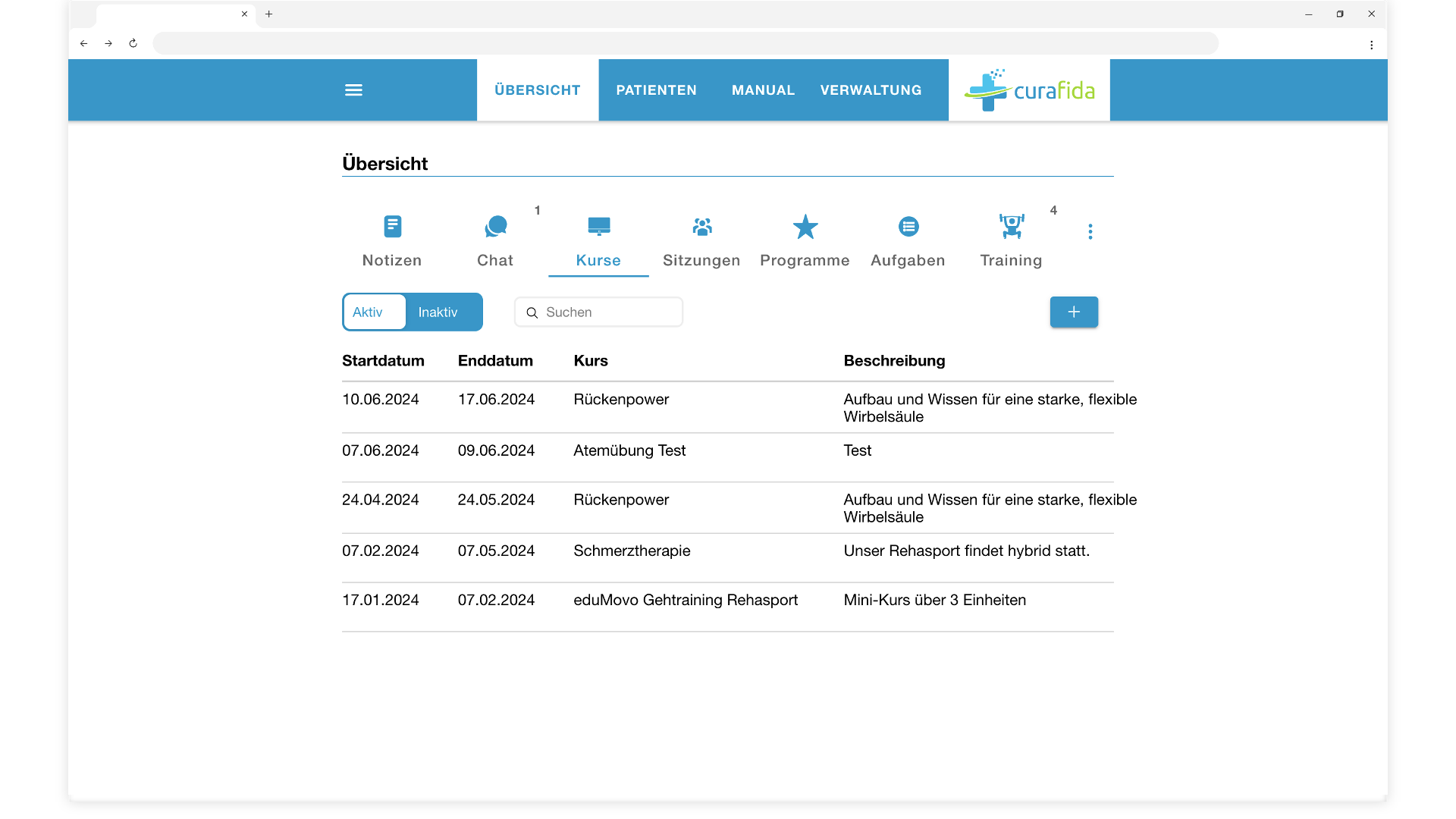This screenshot has width=1456, height=819.
Task: Switch filter to Aktiv
Action: point(375,312)
